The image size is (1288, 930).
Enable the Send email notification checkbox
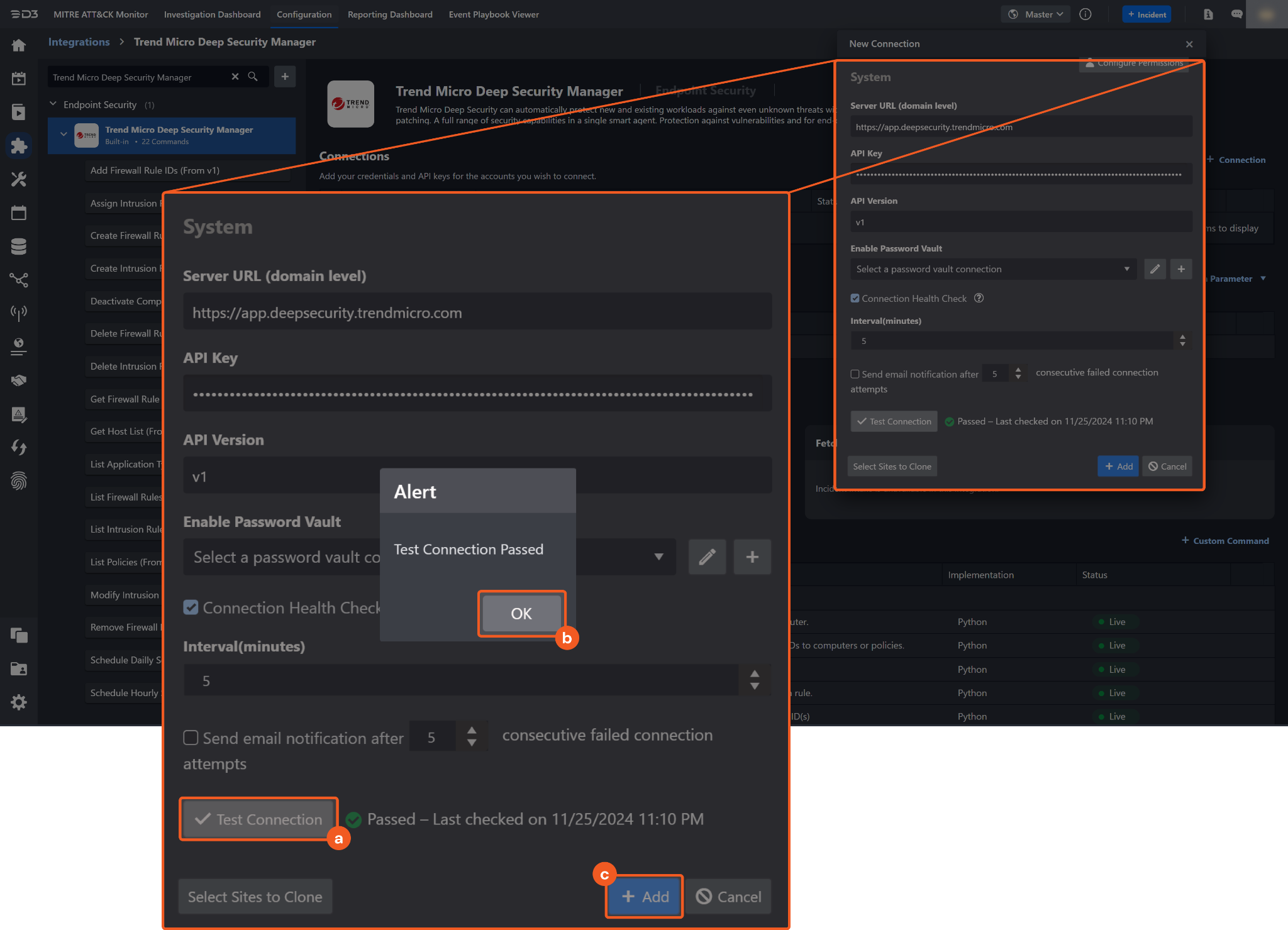point(191,738)
